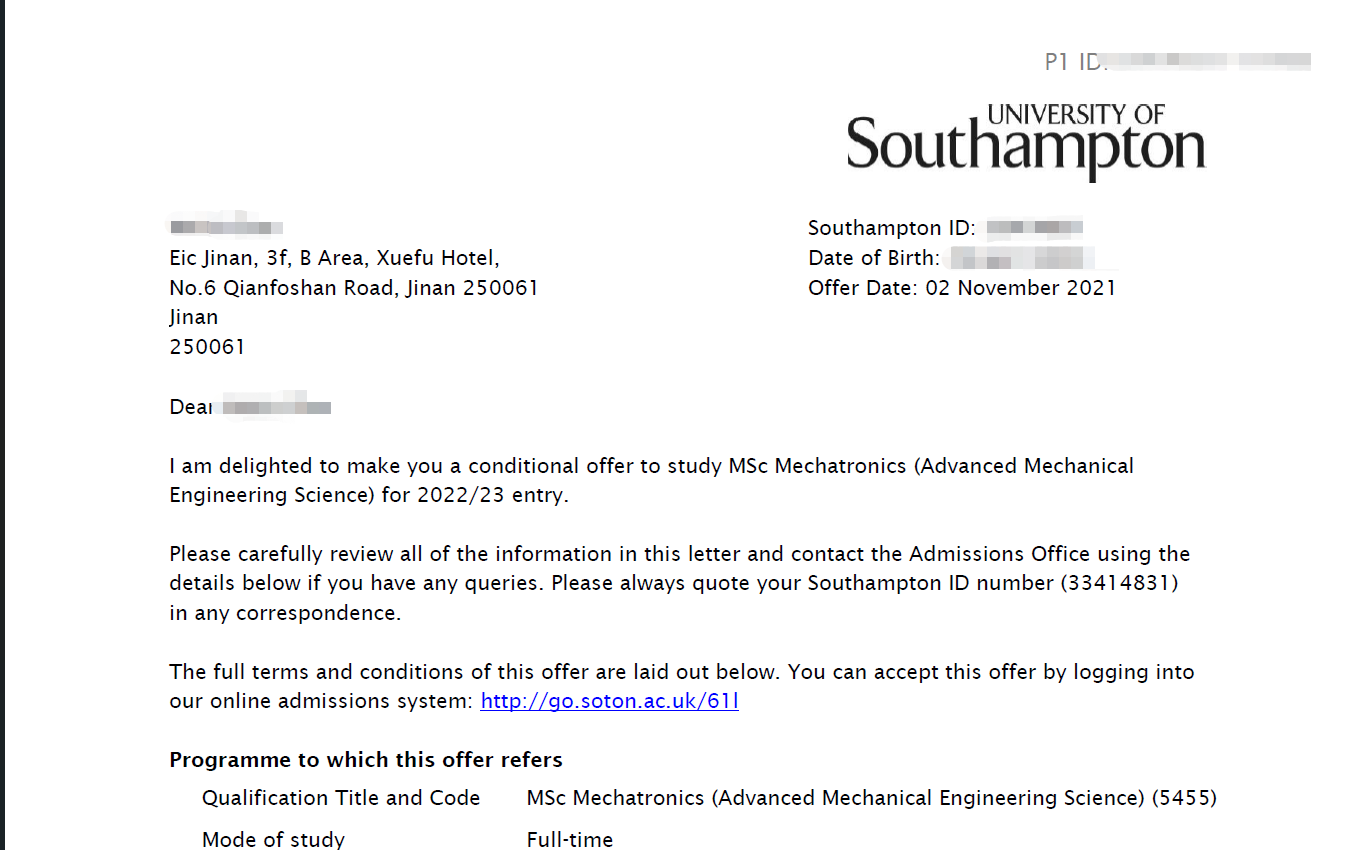Click the 'P1 ID' label at top

click(x=1072, y=62)
